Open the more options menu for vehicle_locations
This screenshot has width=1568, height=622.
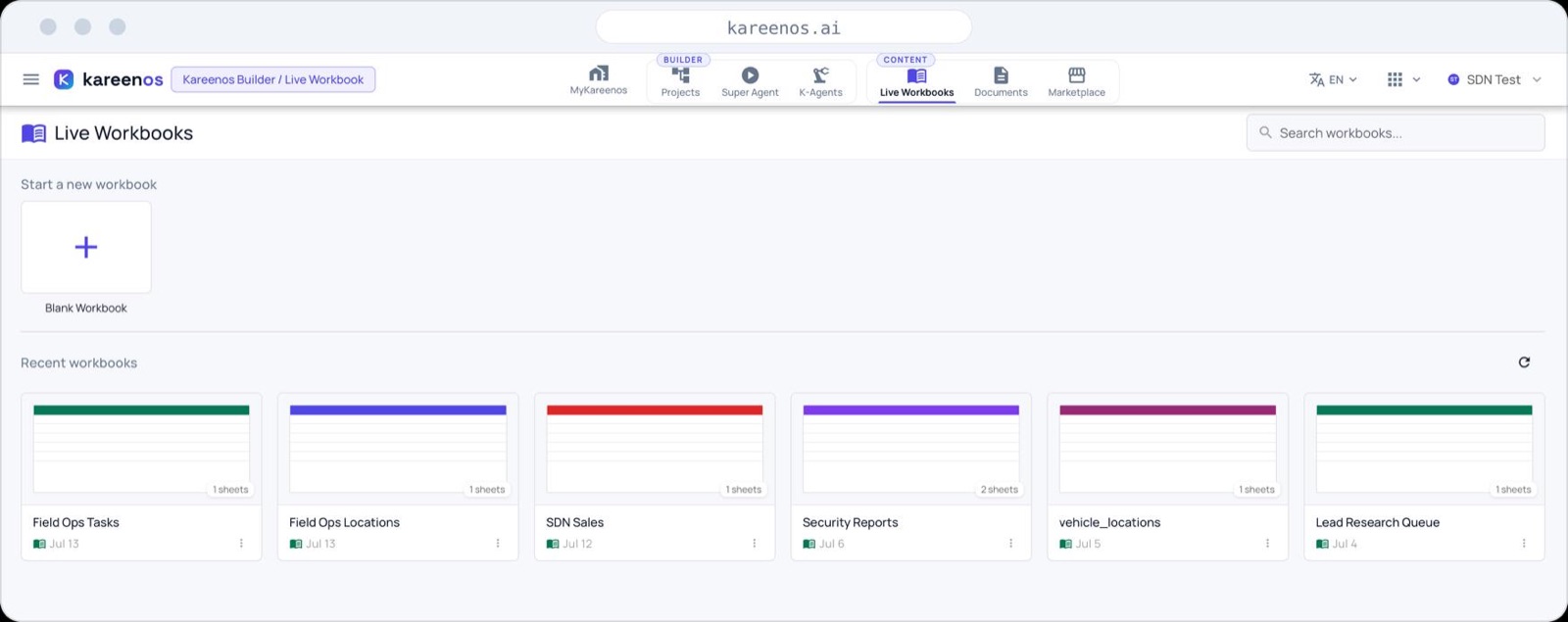pos(1267,544)
